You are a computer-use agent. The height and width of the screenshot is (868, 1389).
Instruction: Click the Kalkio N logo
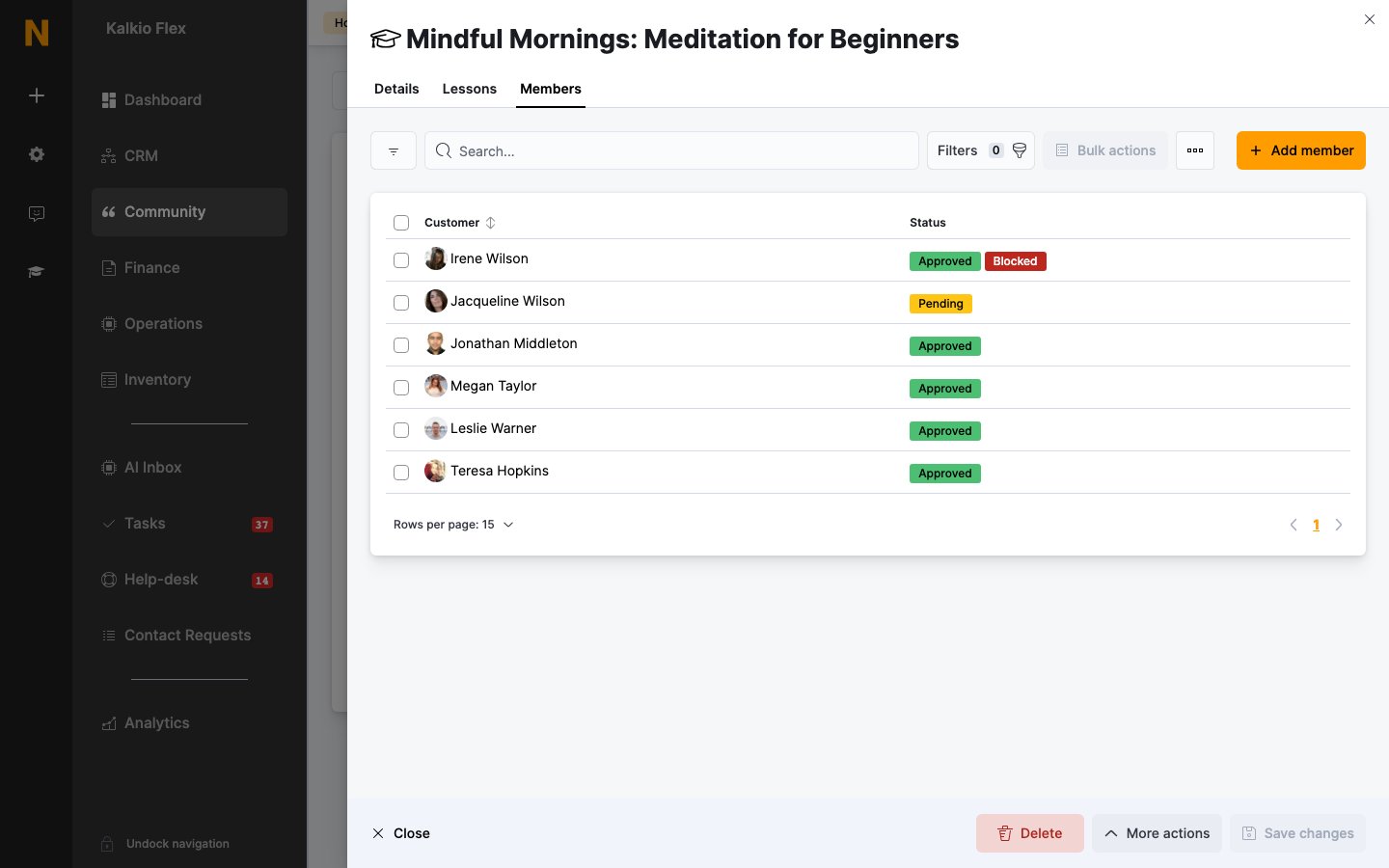pyautogui.click(x=37, y=33)
